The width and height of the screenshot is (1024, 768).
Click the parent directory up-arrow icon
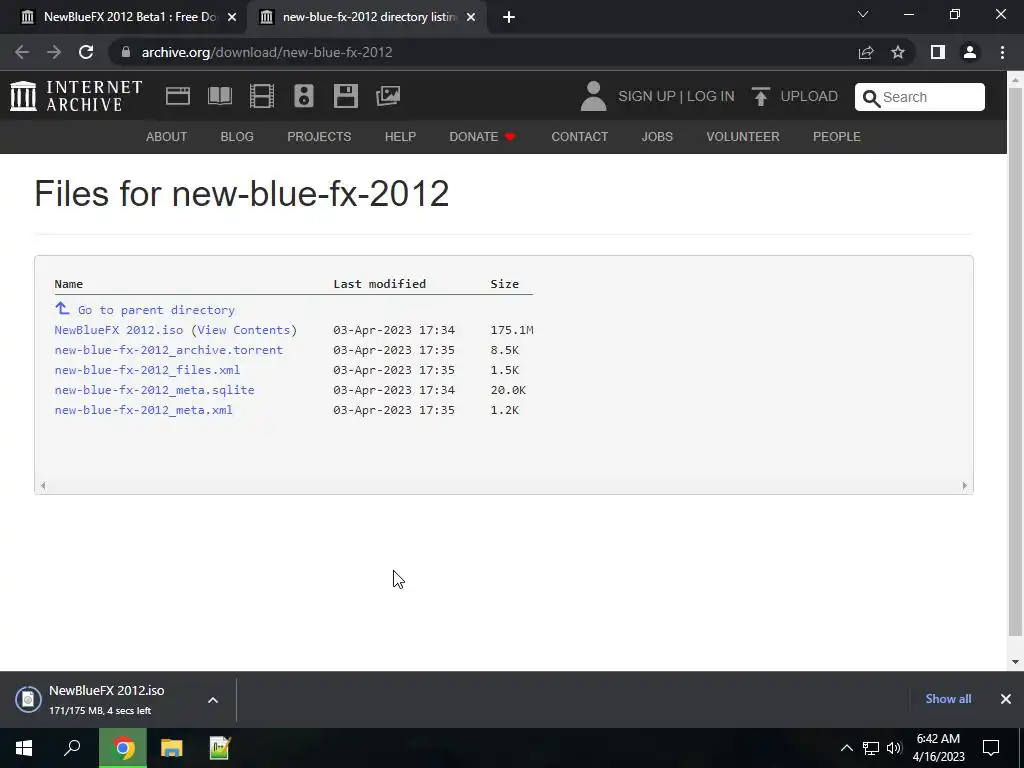[x=62, y=308]
